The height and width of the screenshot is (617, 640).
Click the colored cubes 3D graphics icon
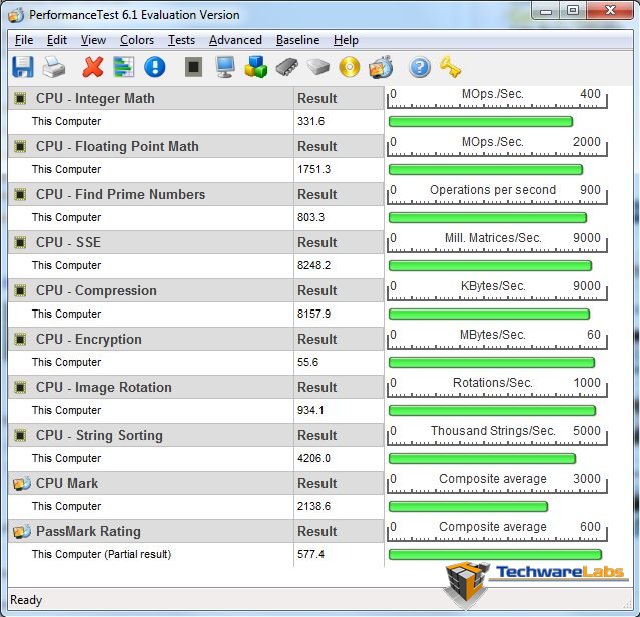tap(256, 67)
